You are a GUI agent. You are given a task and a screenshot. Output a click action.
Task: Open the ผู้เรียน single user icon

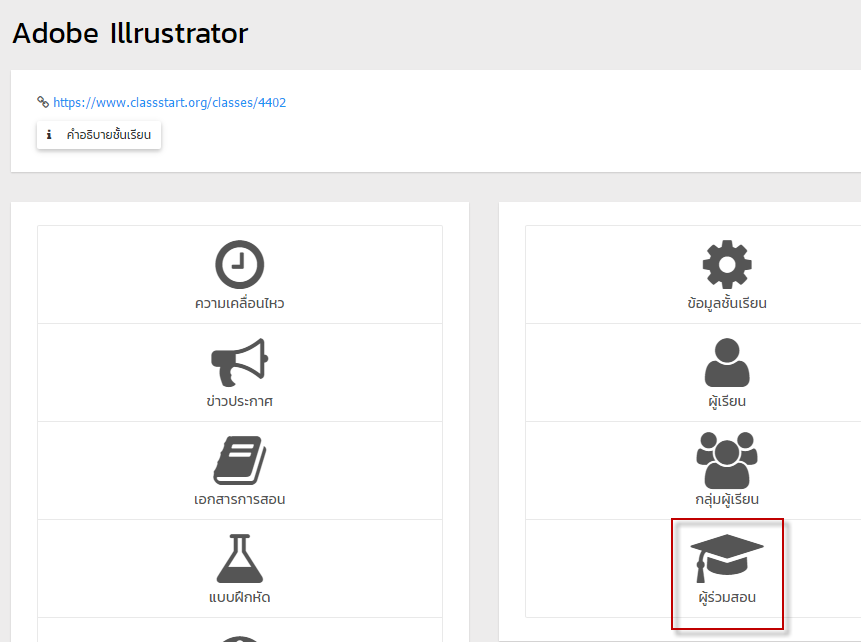pos(727,362)
